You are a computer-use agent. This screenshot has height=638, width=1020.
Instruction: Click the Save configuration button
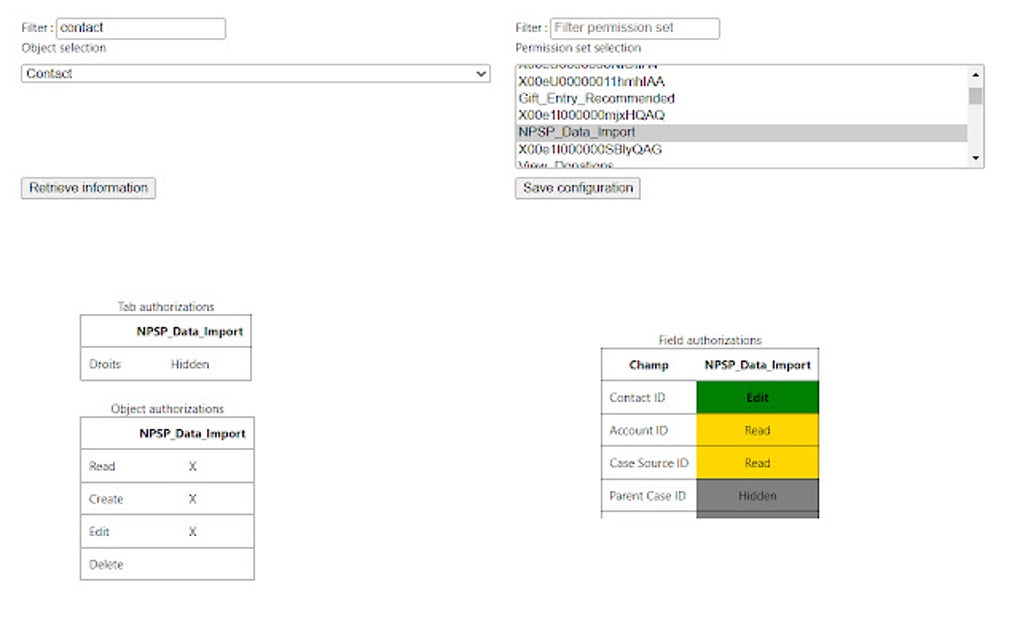click(577, 188)
